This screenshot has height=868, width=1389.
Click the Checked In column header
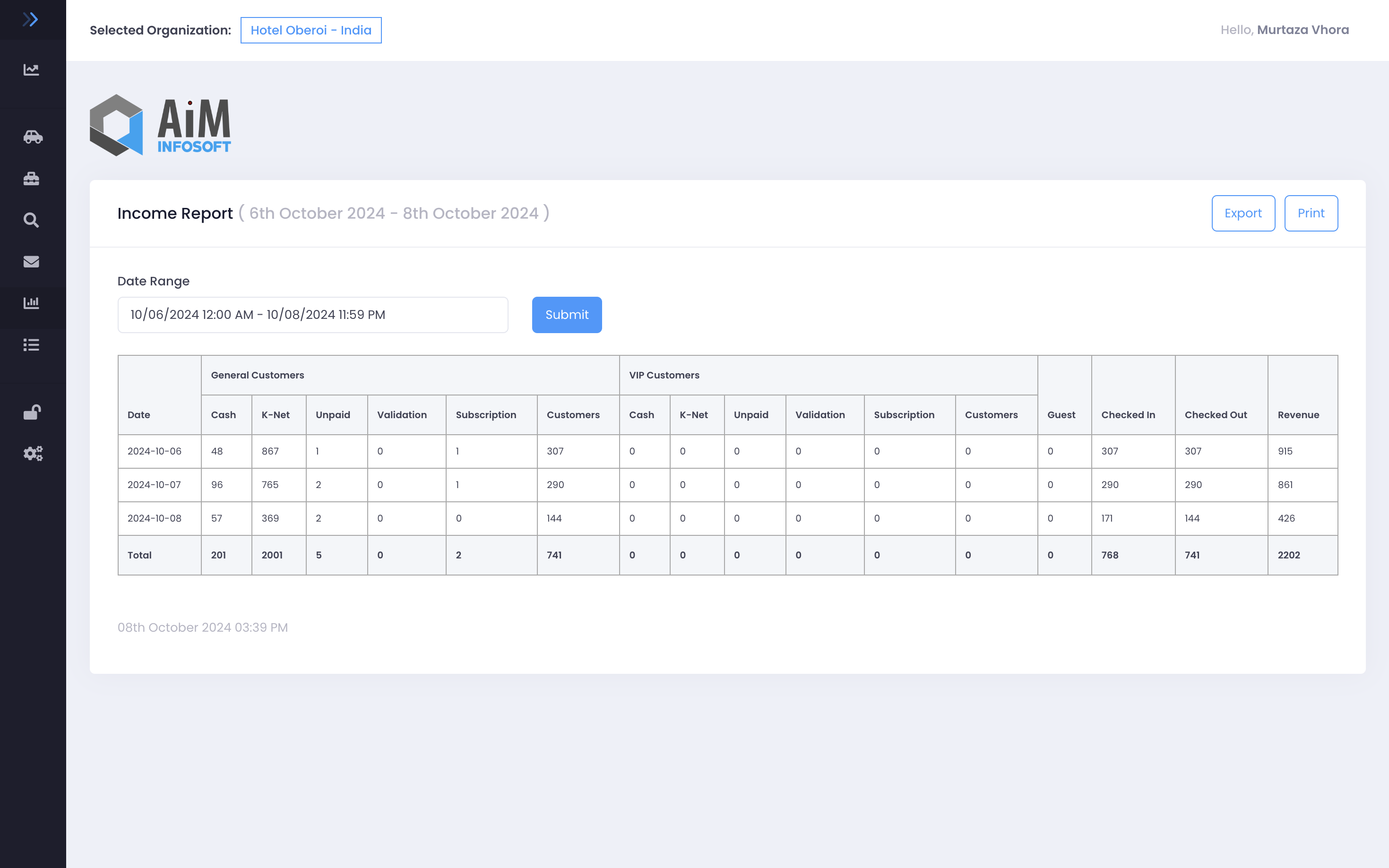(1133, 395)
